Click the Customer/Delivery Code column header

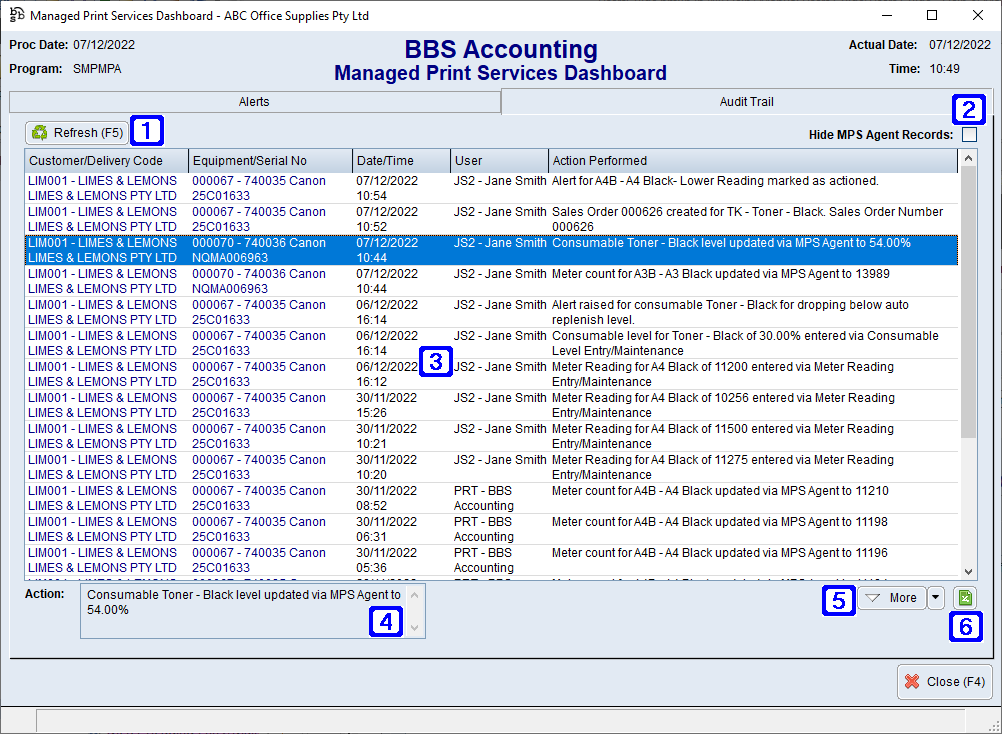point(105,161)
